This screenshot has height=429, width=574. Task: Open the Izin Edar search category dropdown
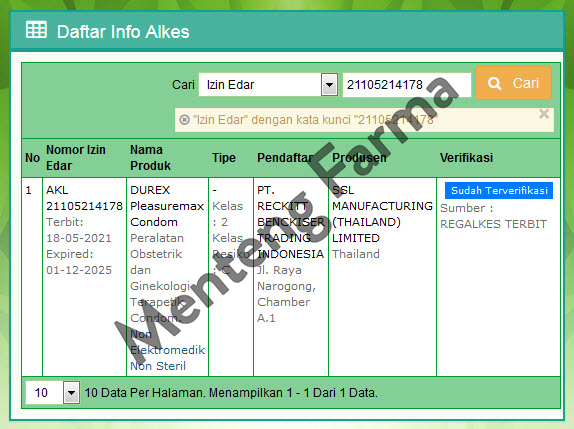pyautogui.click(x=268, y=85)
